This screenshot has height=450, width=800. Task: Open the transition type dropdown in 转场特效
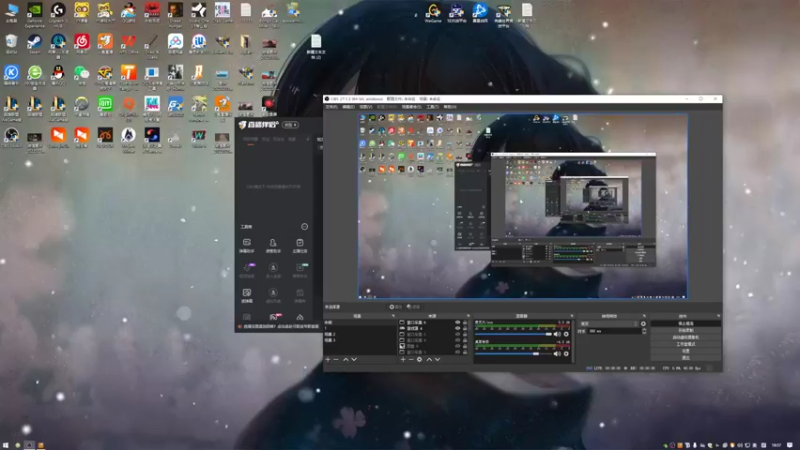coord(609,324)
